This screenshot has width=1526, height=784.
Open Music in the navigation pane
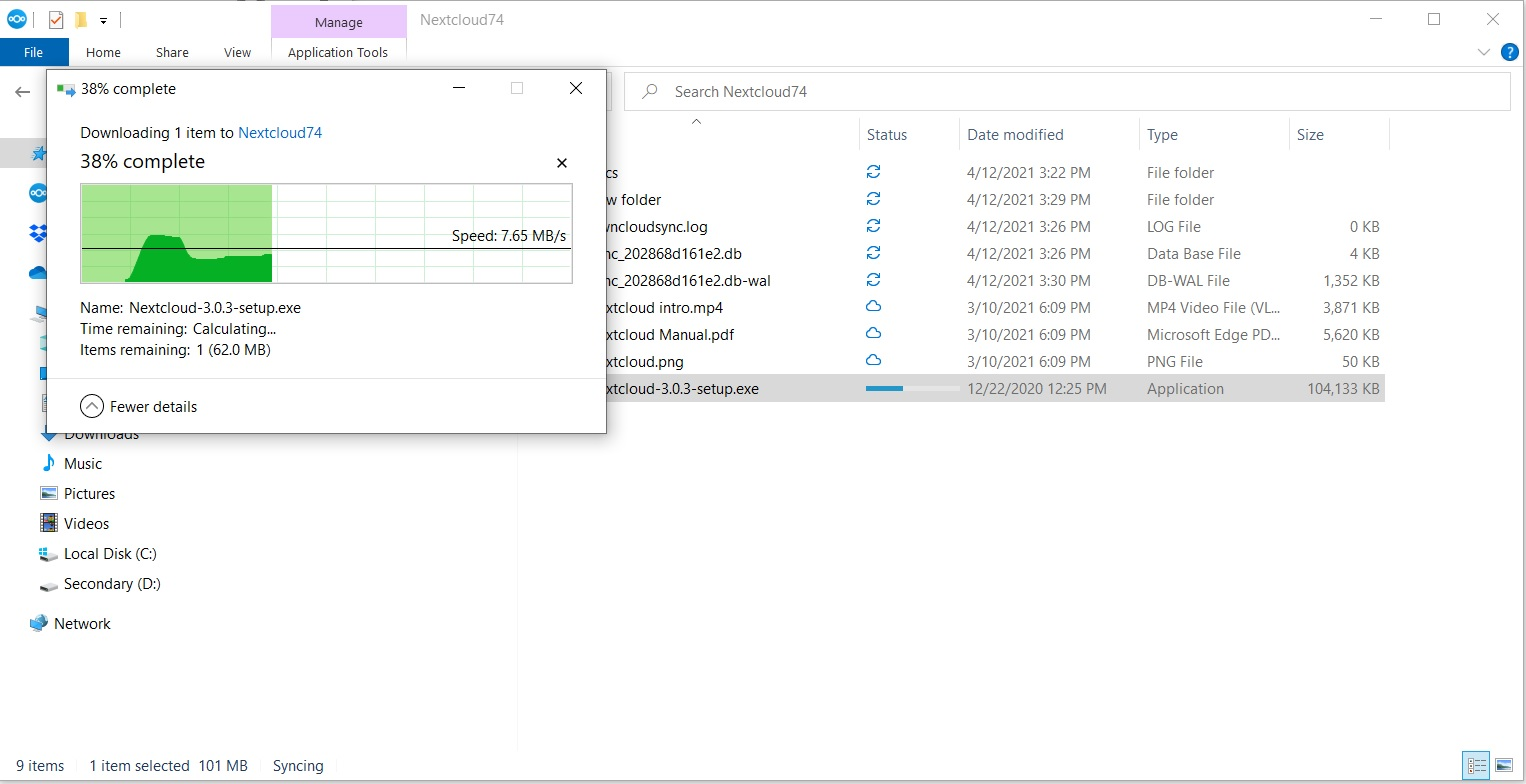tap(83, 463)
